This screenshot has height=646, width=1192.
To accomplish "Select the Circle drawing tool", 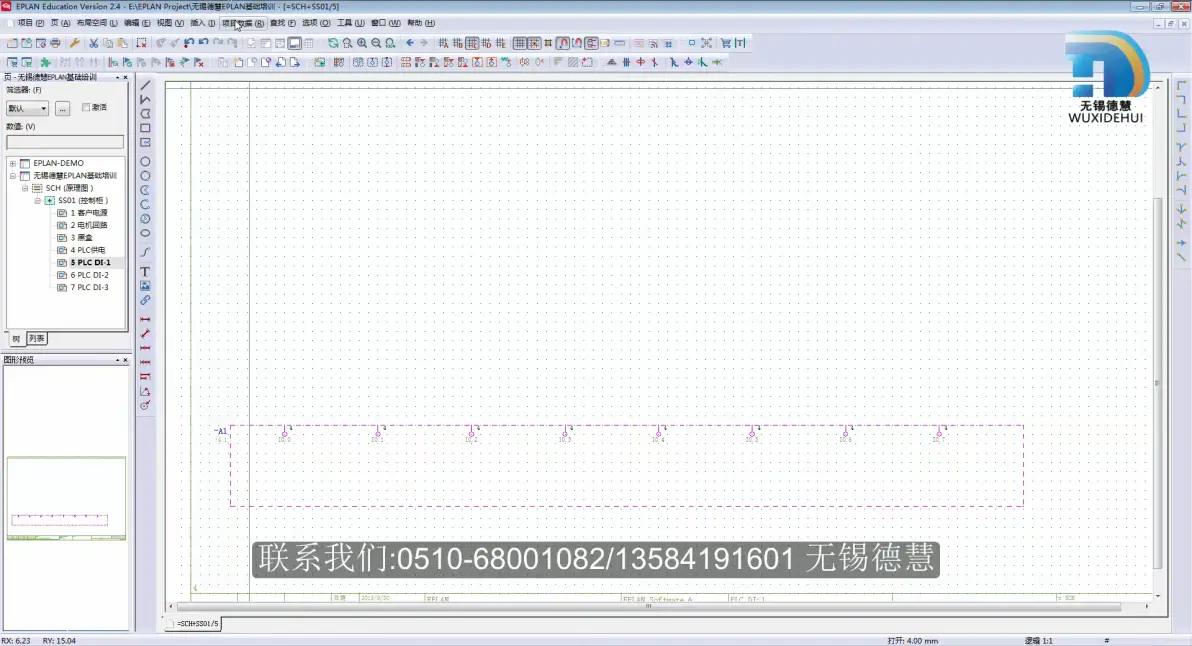I will click(145, 162).
